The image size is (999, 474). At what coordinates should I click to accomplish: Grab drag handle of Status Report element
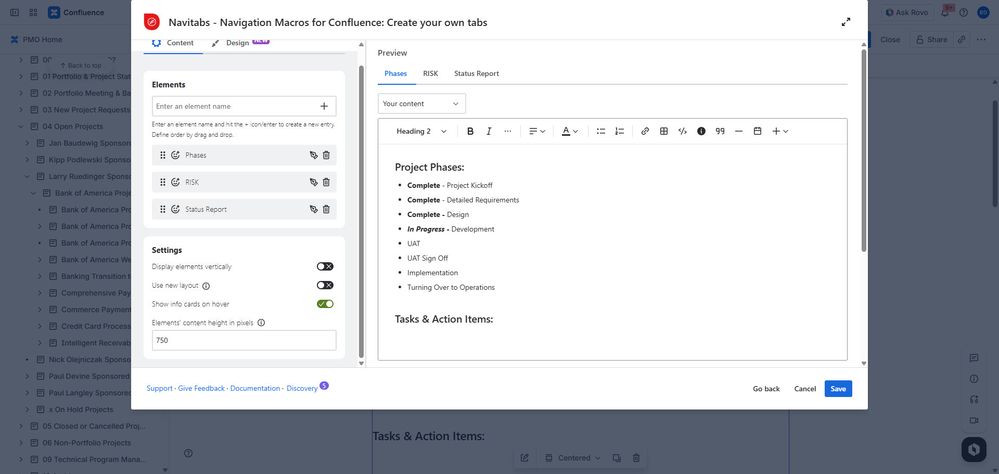click(x=162, y=209)
